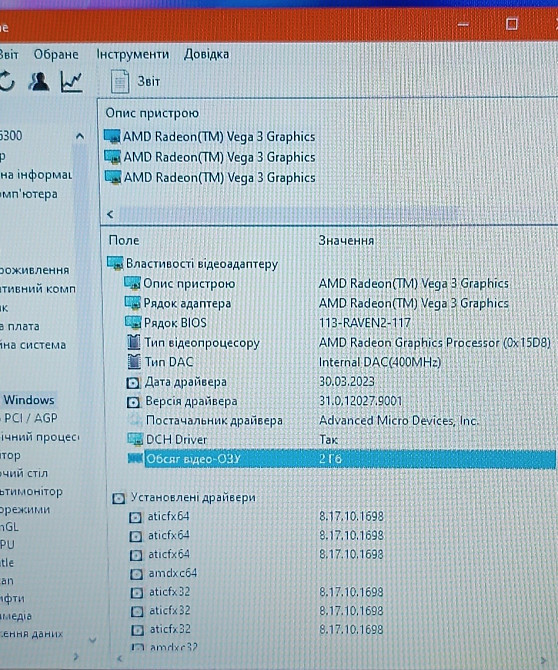Select Windows item in left tree

pos(29,400)
